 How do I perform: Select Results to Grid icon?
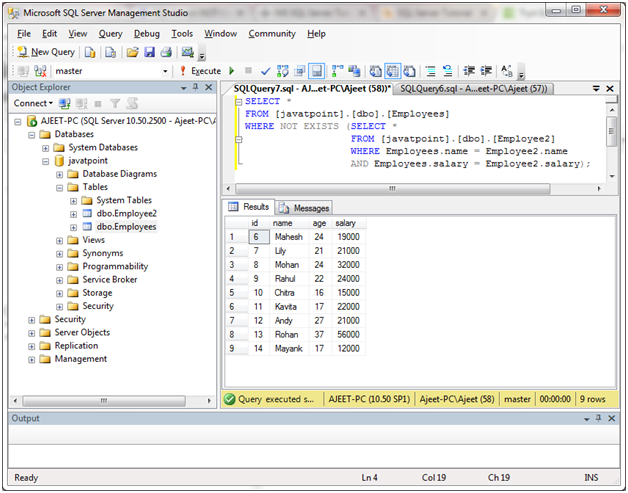(392, 71)
